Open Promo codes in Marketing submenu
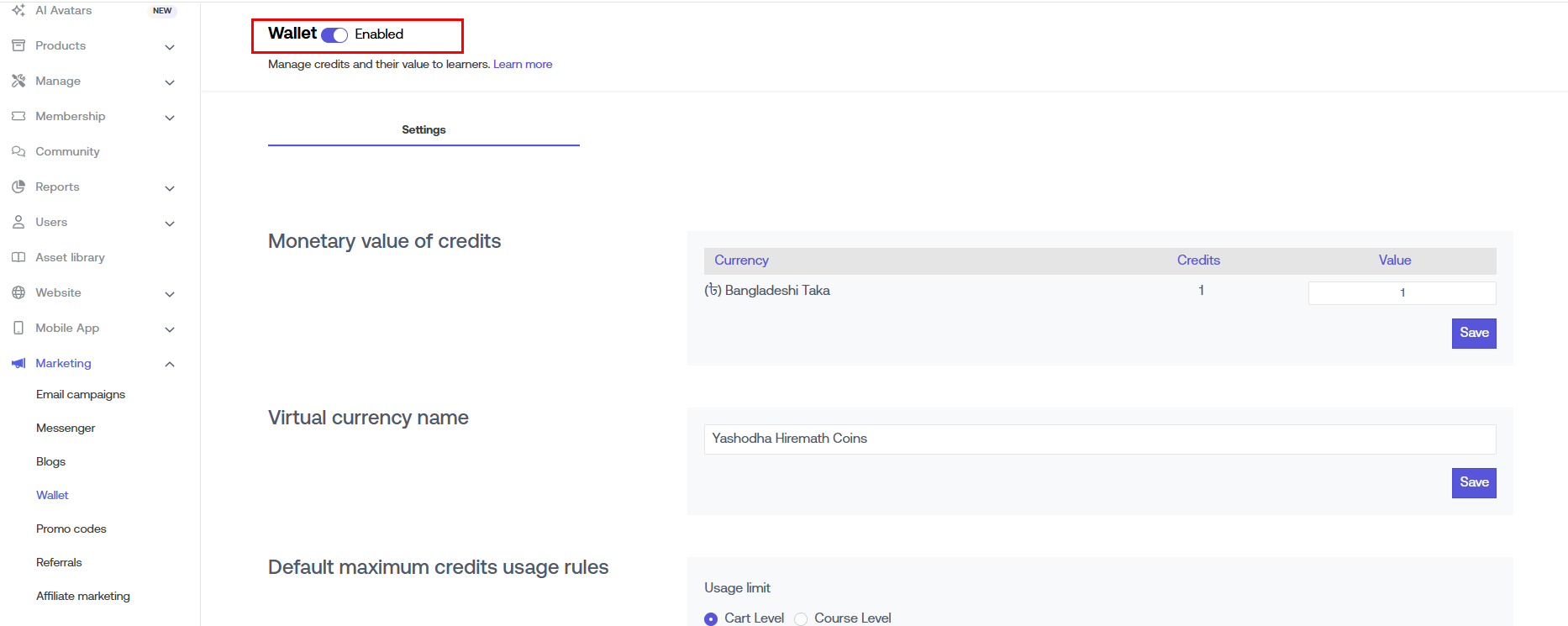Image resolution: width=1568 pixels, height=626 pixels. (x=71, y=529)
